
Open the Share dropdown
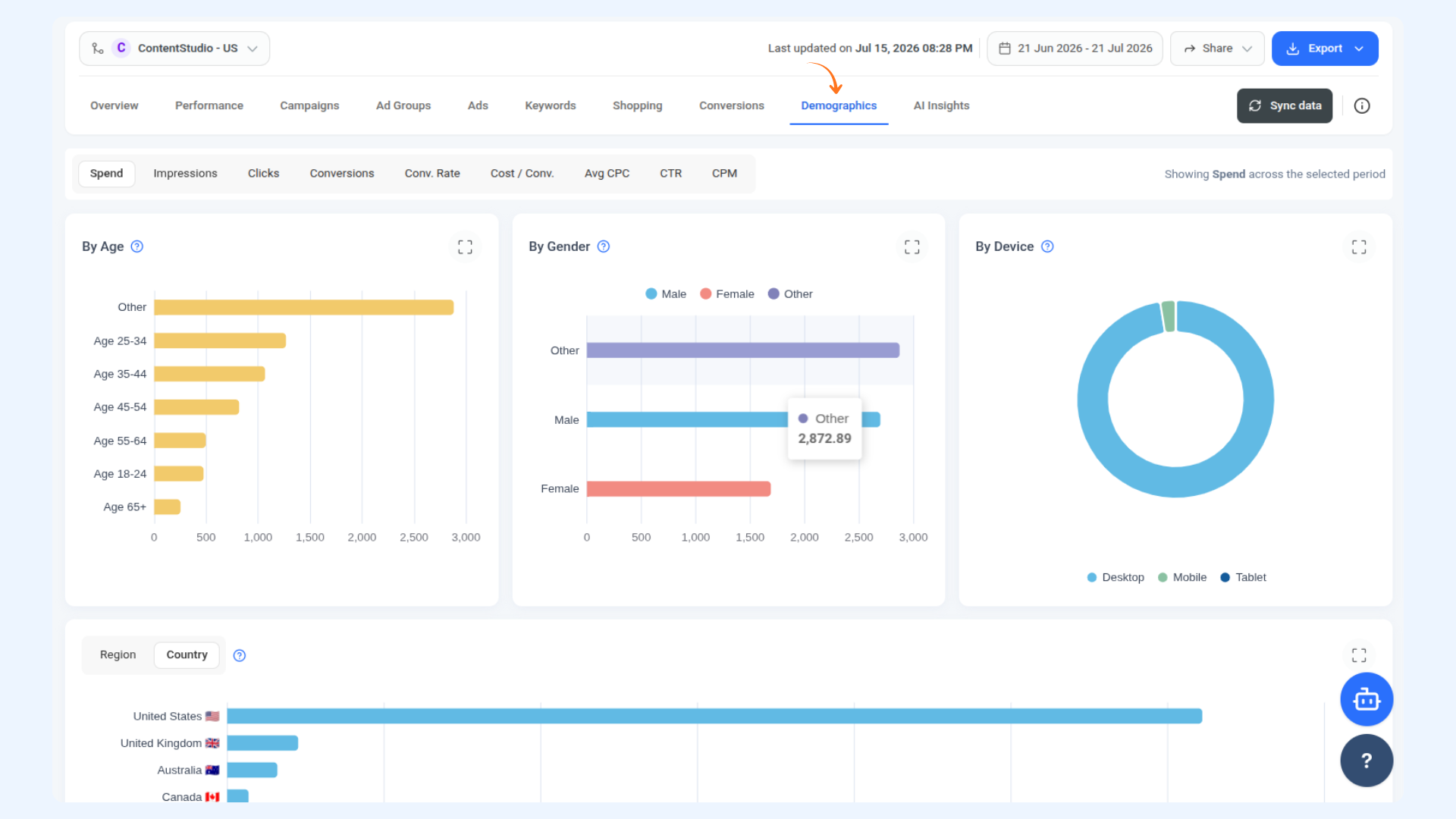tap(1217, 49)
